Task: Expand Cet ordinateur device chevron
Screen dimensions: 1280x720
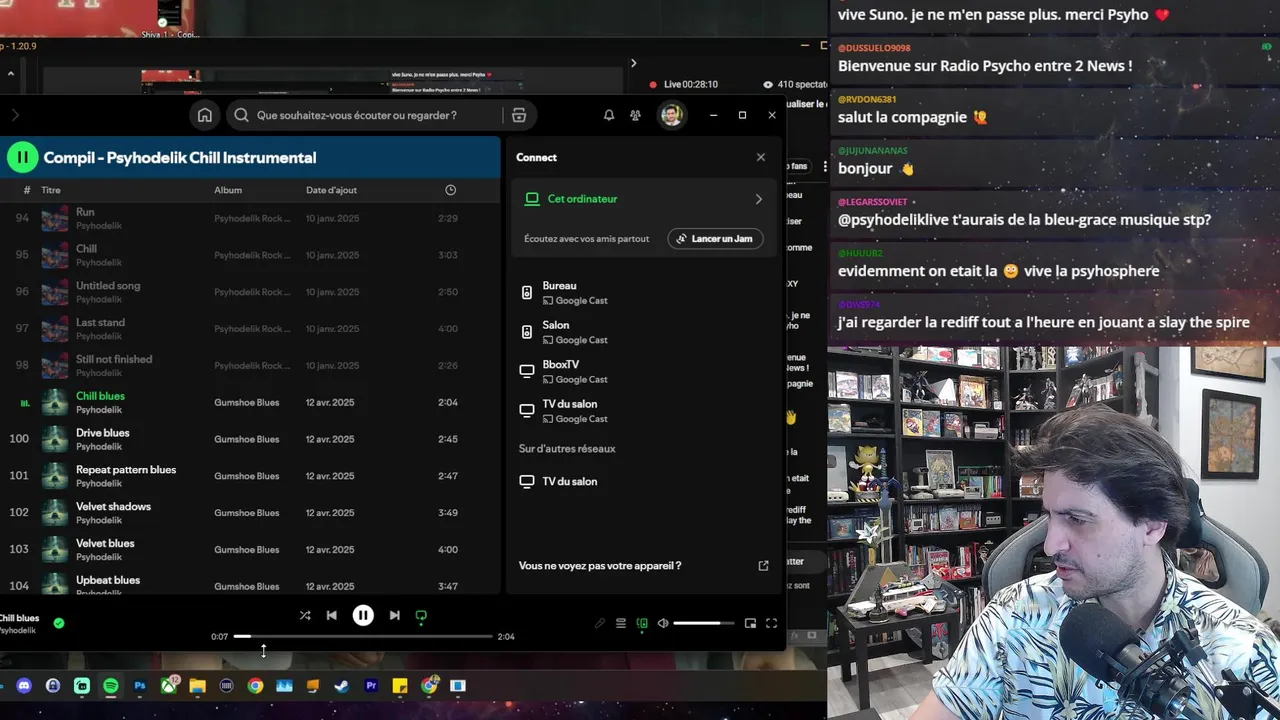Action: (x=758, y=199)
